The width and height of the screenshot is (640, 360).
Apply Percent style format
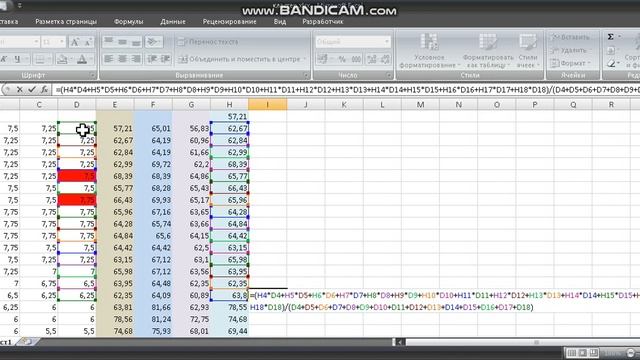342,60
